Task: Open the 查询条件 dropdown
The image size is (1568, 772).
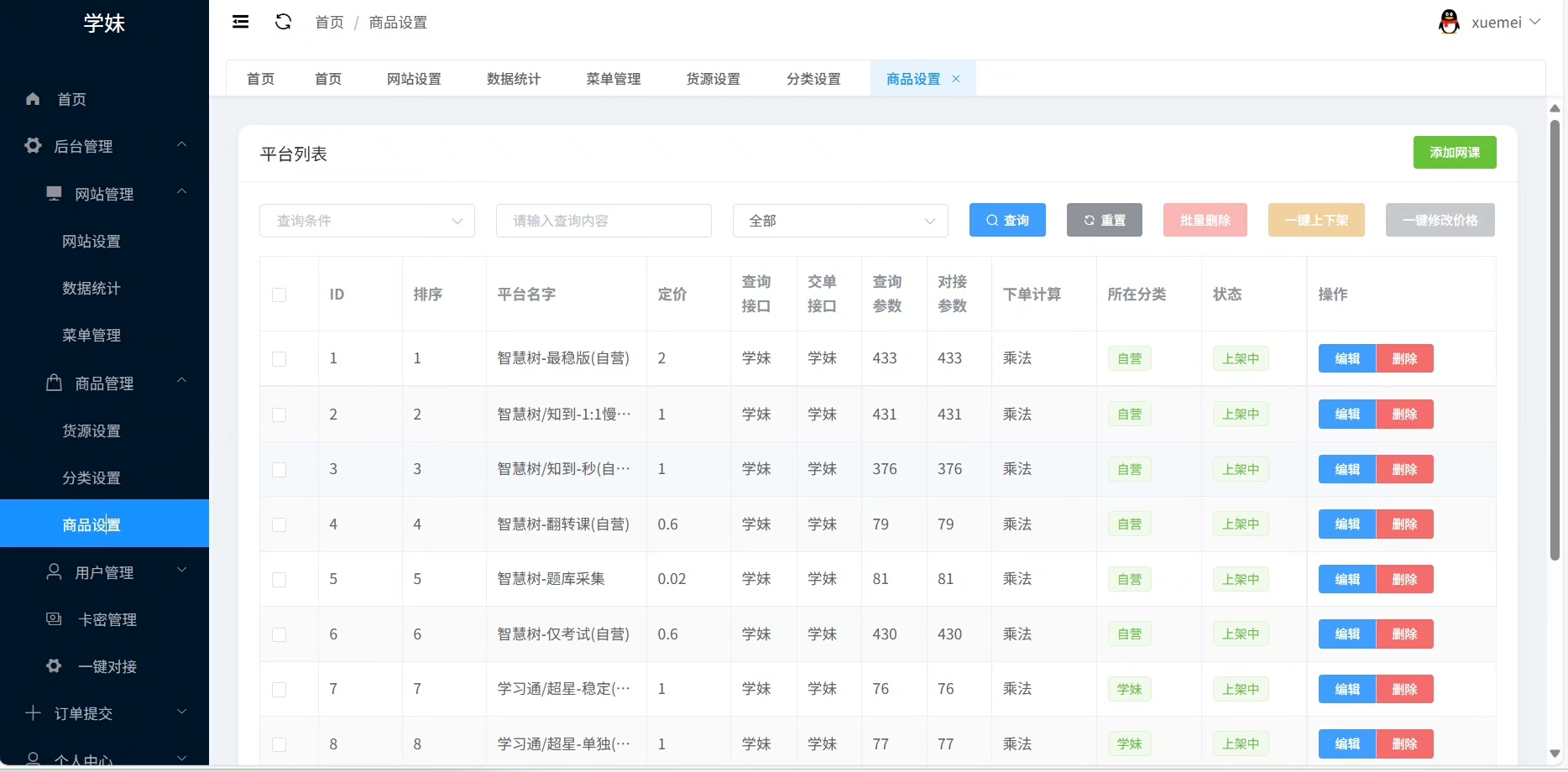Action: click(x=367, y=221)
